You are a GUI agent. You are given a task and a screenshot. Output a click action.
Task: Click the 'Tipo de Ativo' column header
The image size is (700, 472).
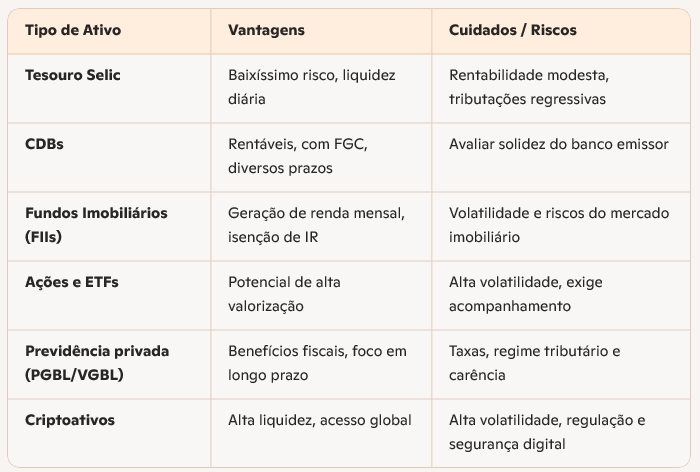[x=73, y=30]
